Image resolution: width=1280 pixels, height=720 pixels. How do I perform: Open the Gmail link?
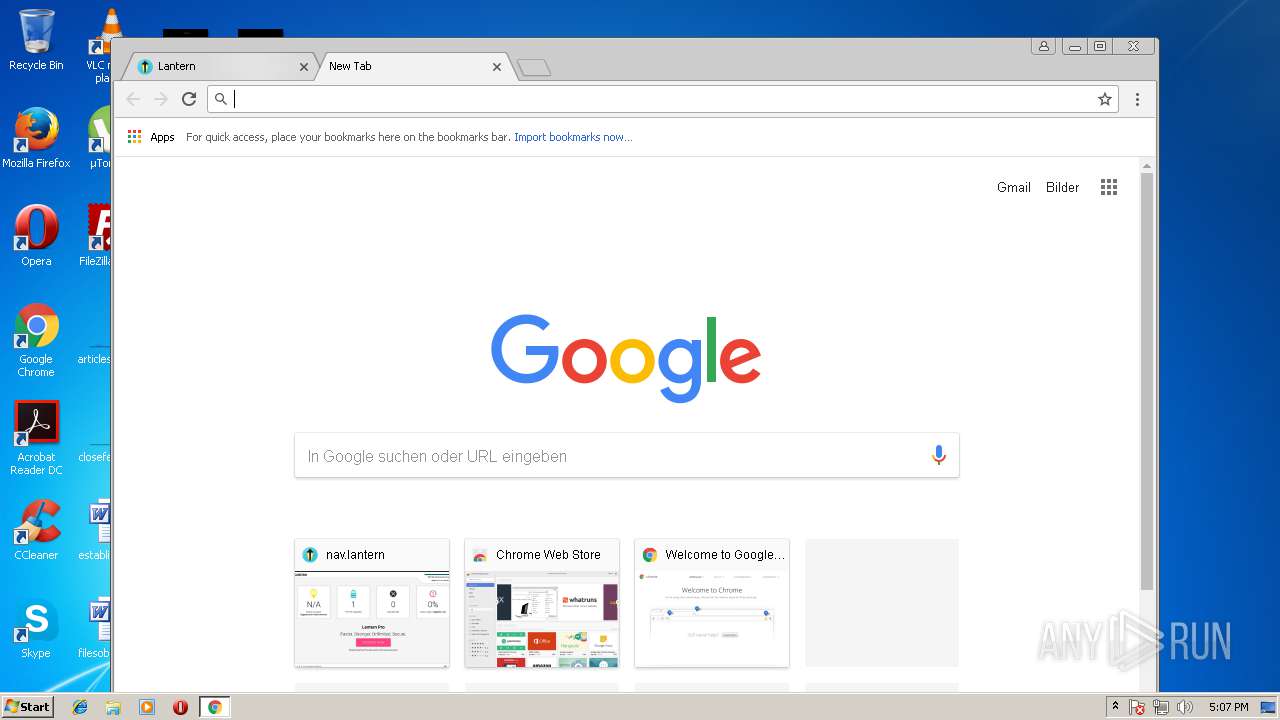(x=1013, y=187)
